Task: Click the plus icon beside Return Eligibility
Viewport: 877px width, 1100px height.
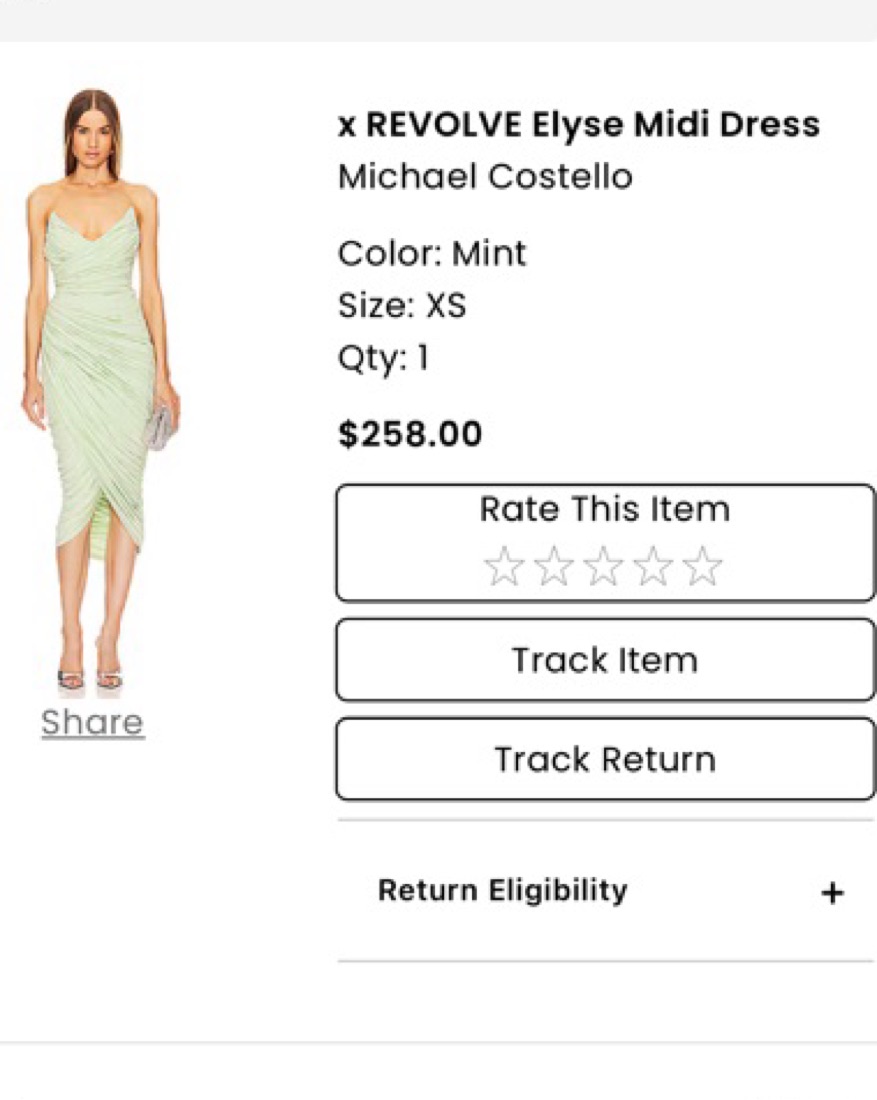Action: 832,892
